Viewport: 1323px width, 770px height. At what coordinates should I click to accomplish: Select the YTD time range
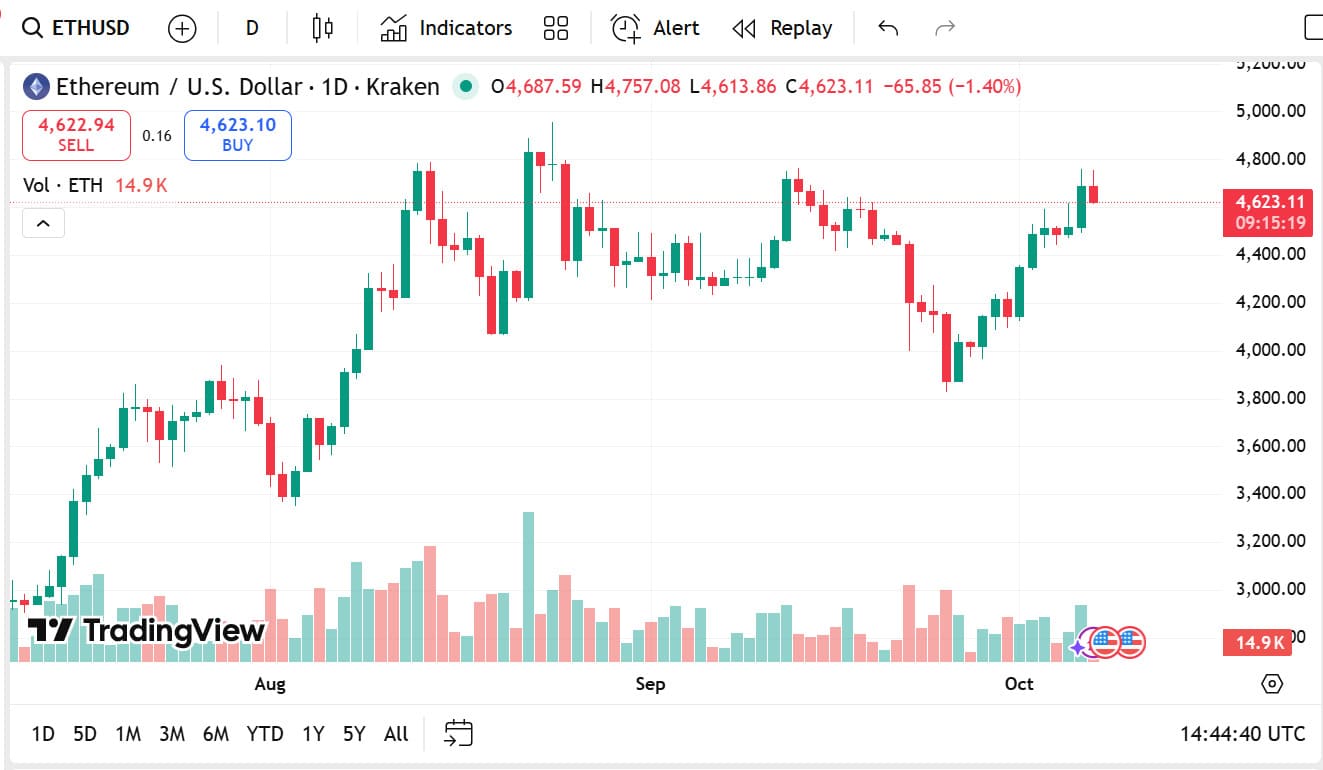265,734
